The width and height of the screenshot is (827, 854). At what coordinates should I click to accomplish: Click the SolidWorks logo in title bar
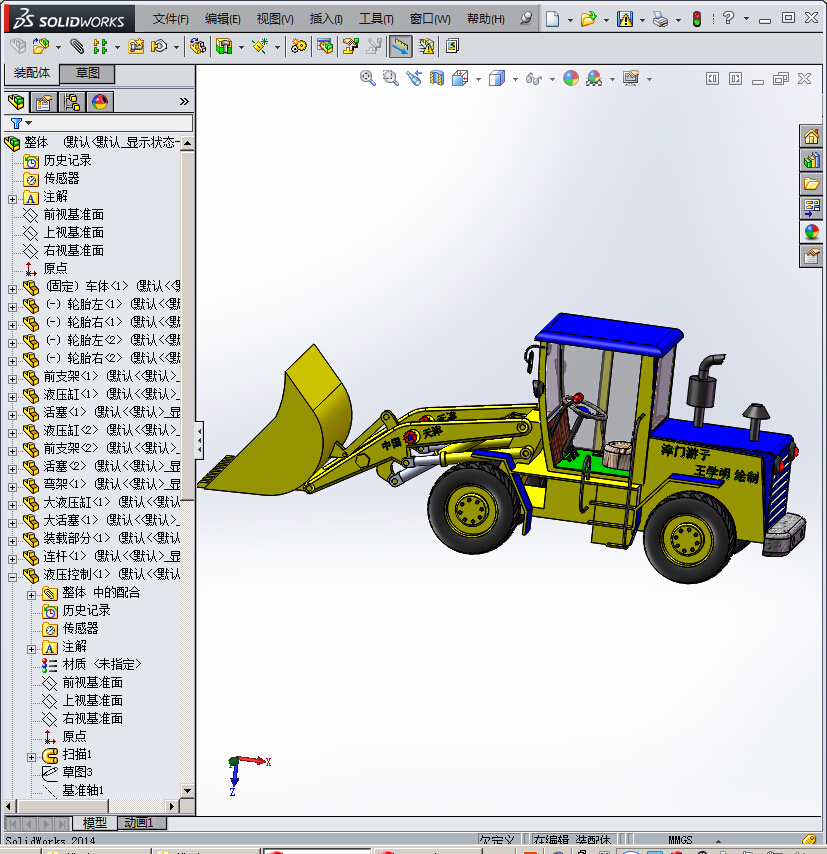(x=70, y=20)
